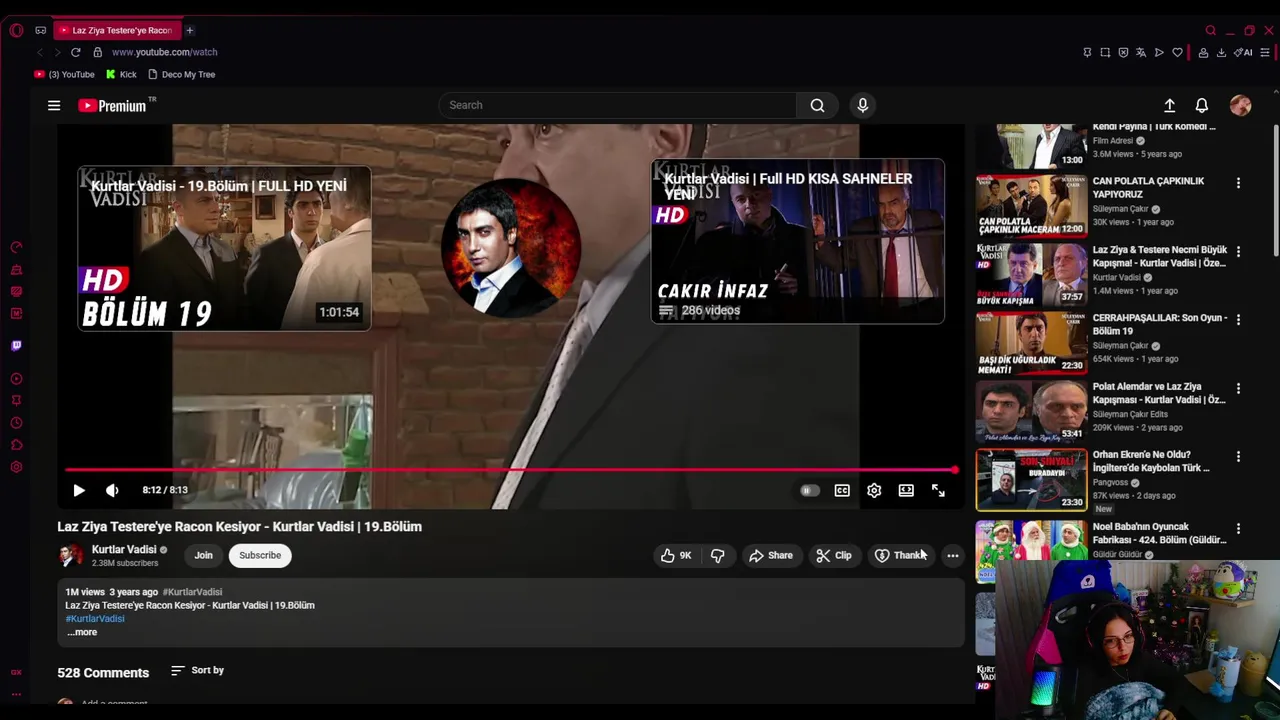Open the 19.Bölüm FULL HD end-screen video
The width and height of the screenshot is (1280, 720).
click(x=225, y=248)
